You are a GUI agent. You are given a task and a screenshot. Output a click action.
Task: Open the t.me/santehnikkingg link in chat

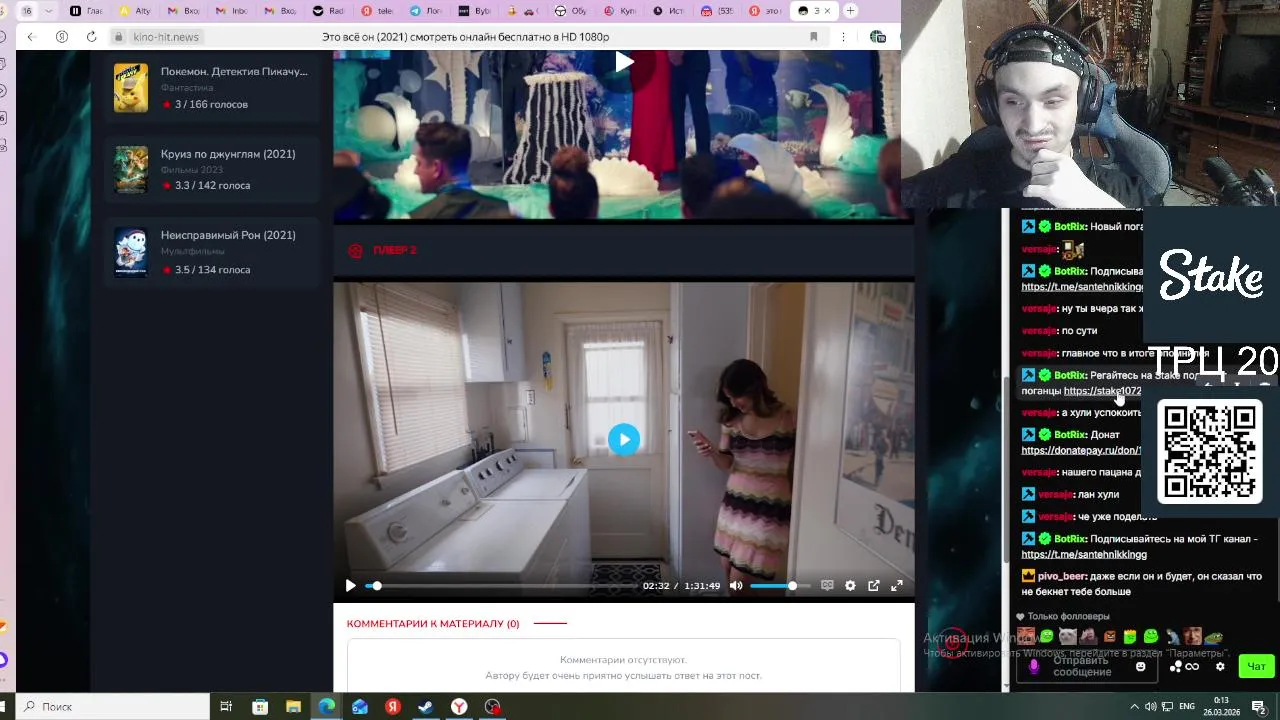tap(1084, 554)
